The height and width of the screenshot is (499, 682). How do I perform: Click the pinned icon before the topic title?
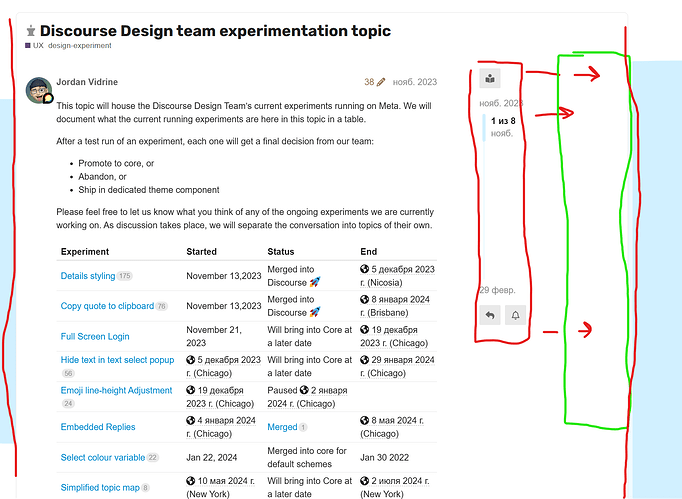(30, 31)
